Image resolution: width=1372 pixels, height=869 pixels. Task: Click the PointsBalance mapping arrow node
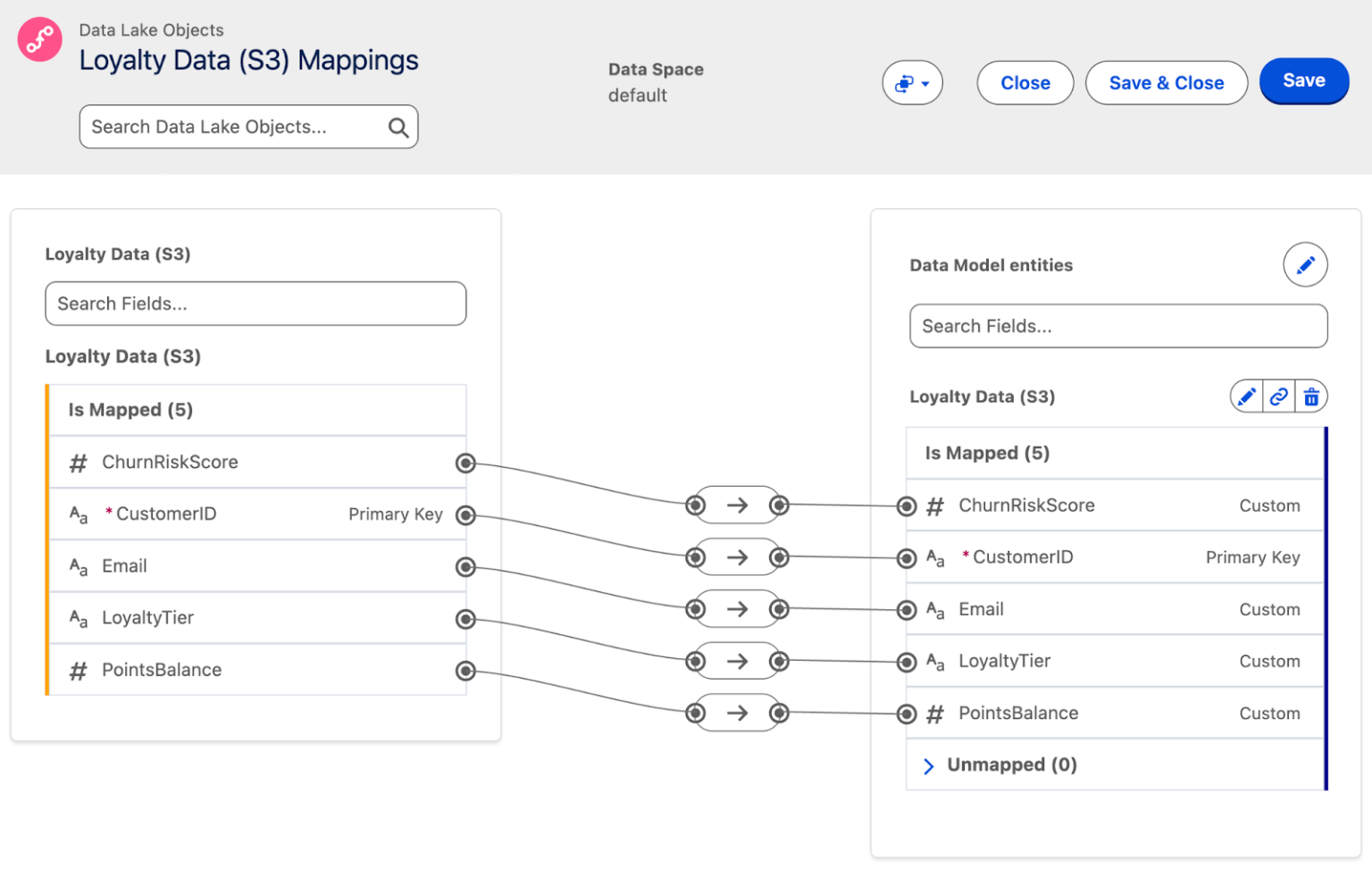coord(737,713)
